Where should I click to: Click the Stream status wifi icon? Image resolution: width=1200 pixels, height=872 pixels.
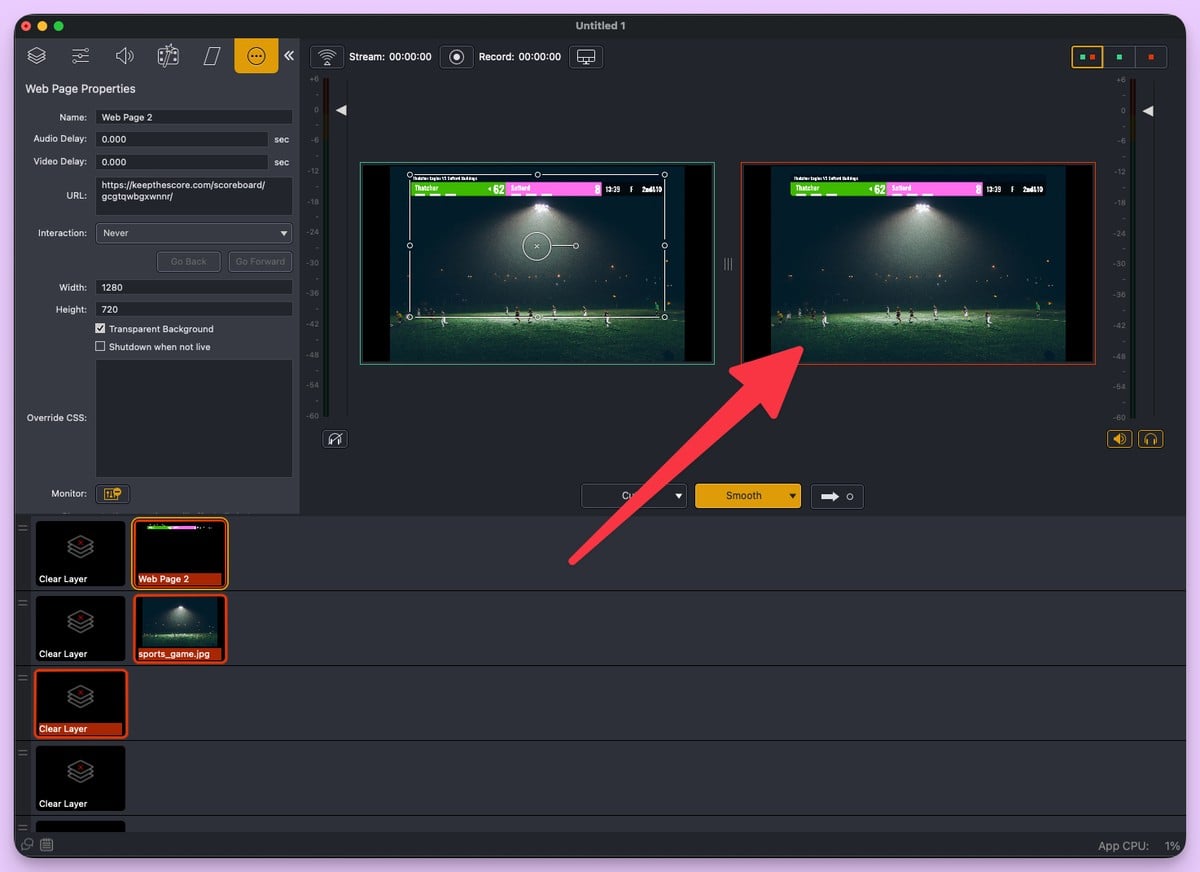pos(327,56)
